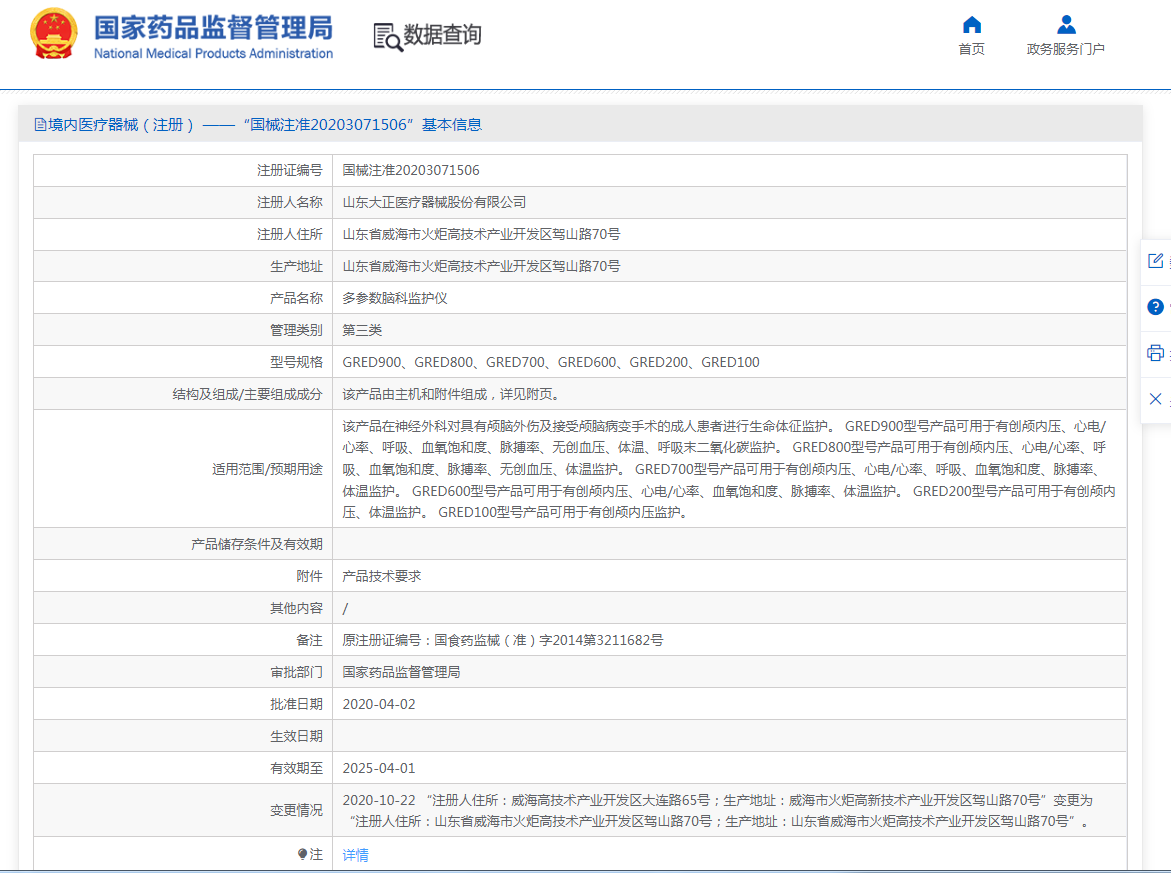Click the 首页 label
The image size is (1171, 873).
coord(972,49)
